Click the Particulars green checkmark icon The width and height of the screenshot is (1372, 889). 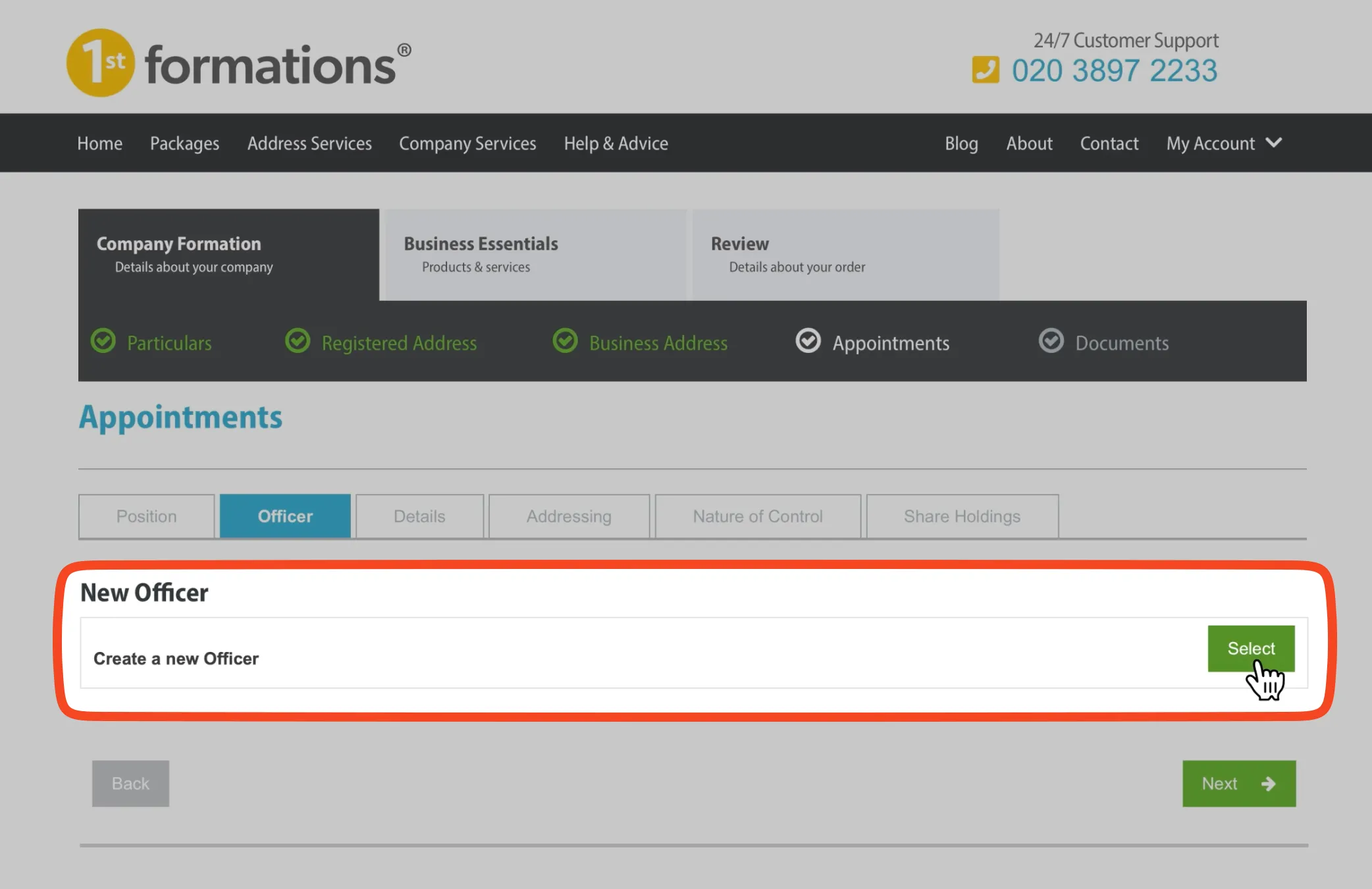tap(103, 341)
